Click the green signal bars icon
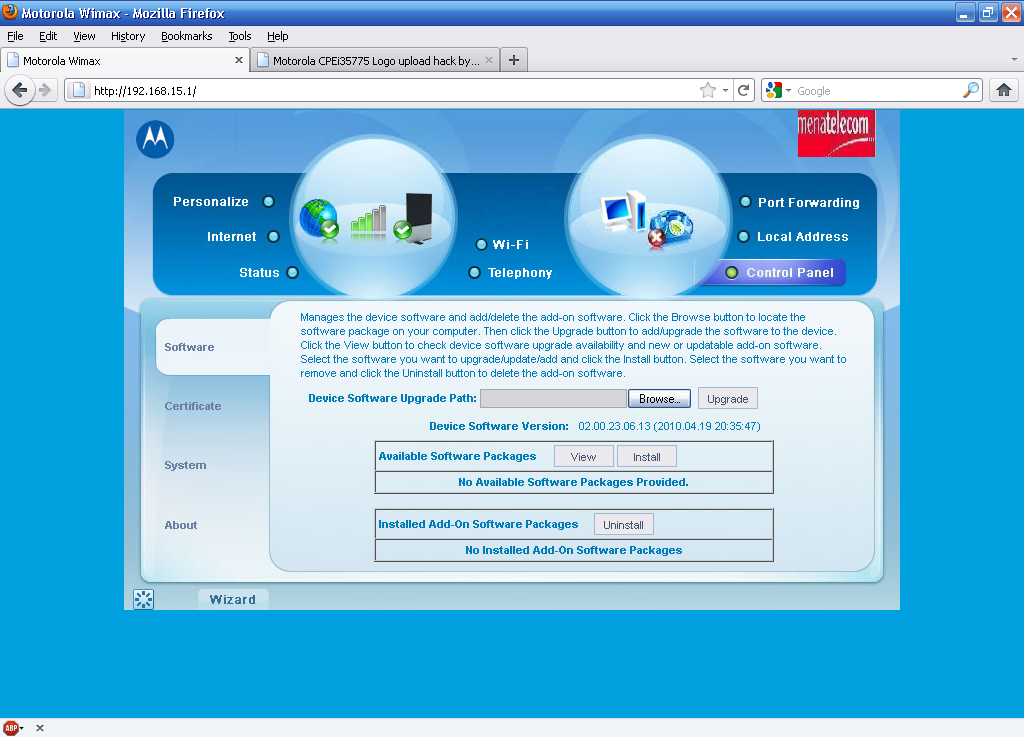The height and width of the screenshot is (737, 1024). click(368, 221)
